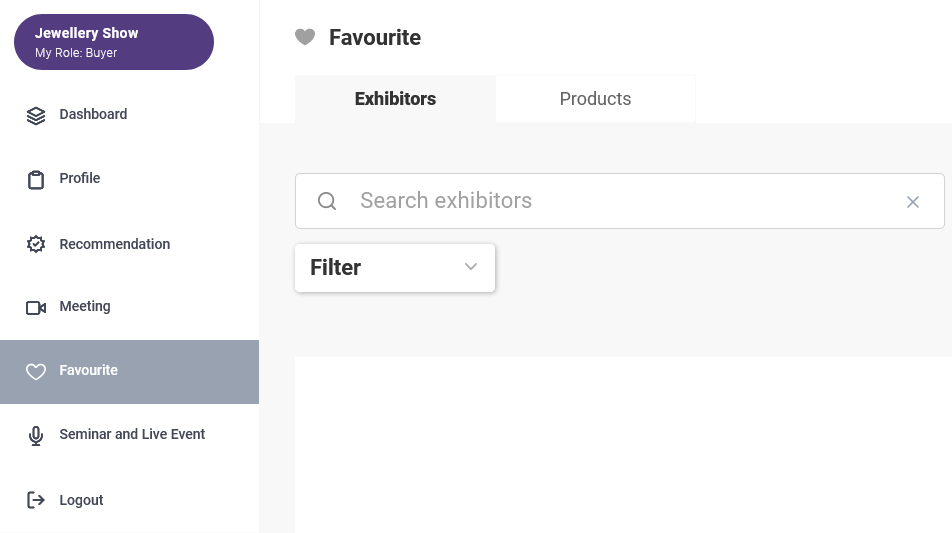The image size is (952, 533).
Task: Navigate to Meeting page
Action: (129, 307)
